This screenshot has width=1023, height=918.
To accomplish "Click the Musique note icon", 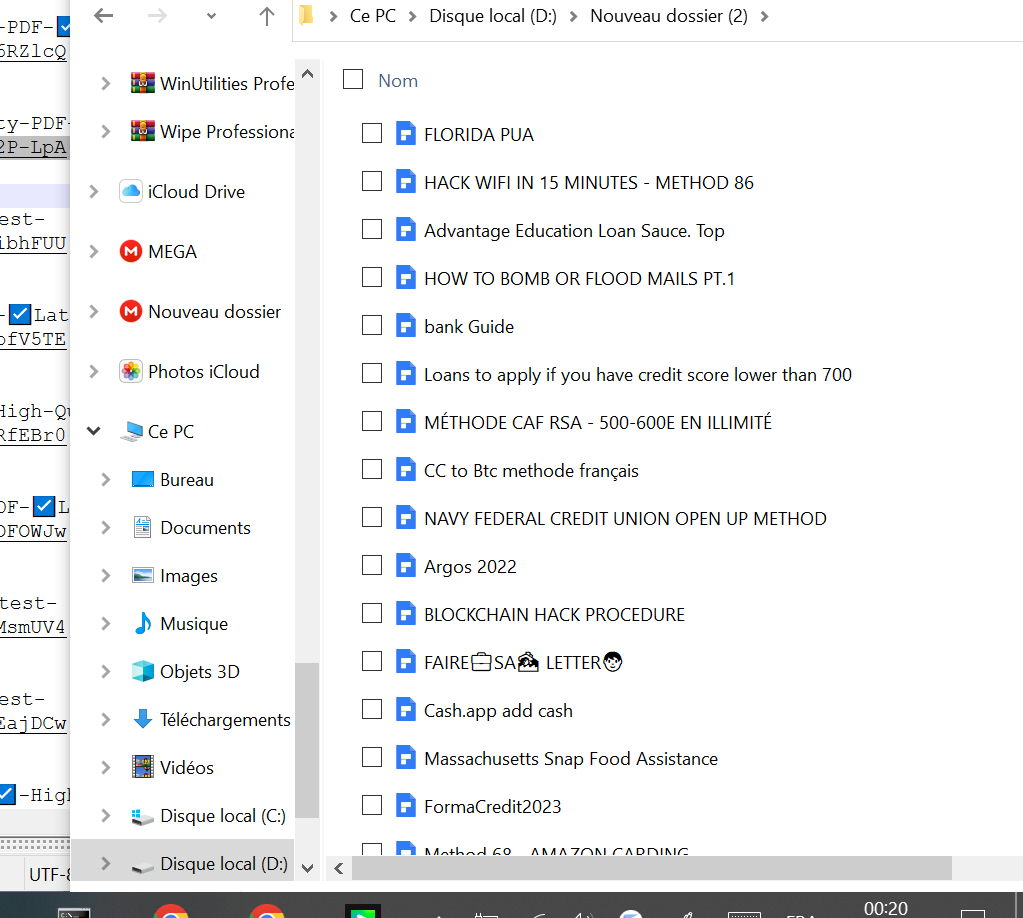I will click(x=143, y=623).
